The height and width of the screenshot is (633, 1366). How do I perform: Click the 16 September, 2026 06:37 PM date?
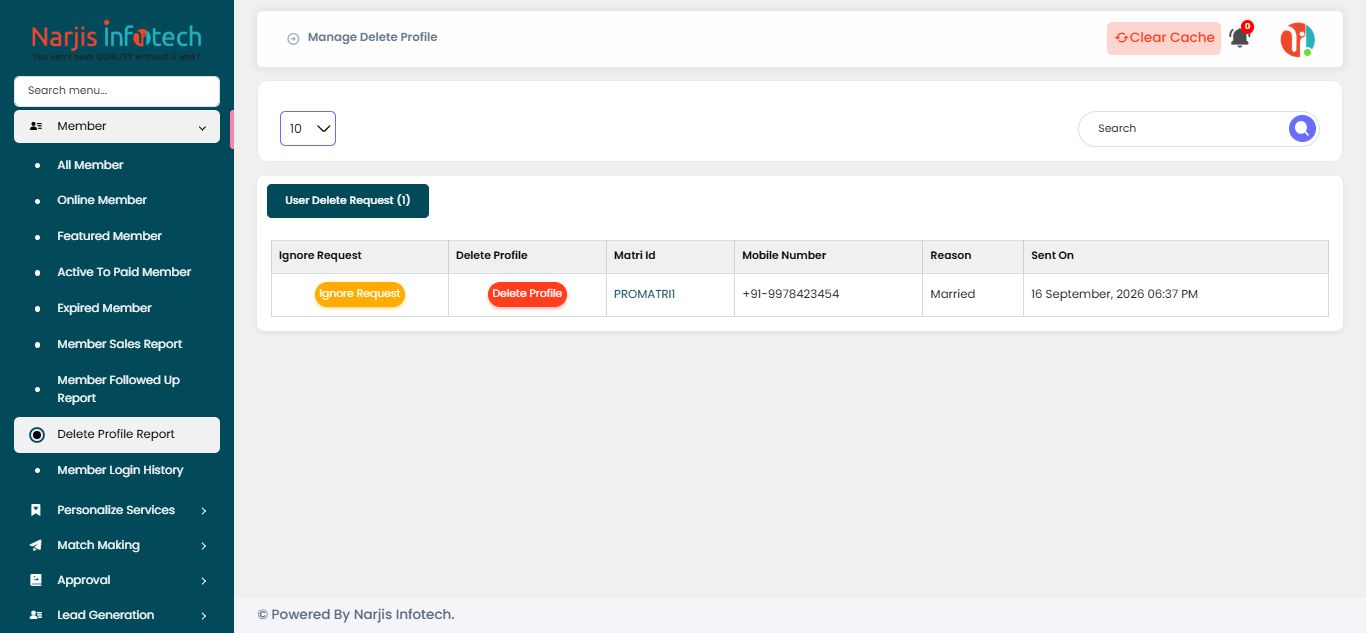[x=1114, y=294]
